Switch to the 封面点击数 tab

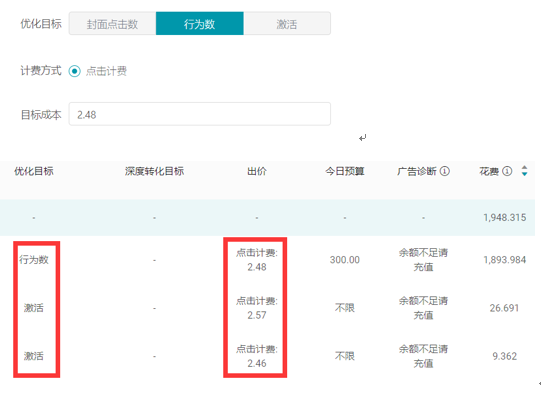pos(112,24)
